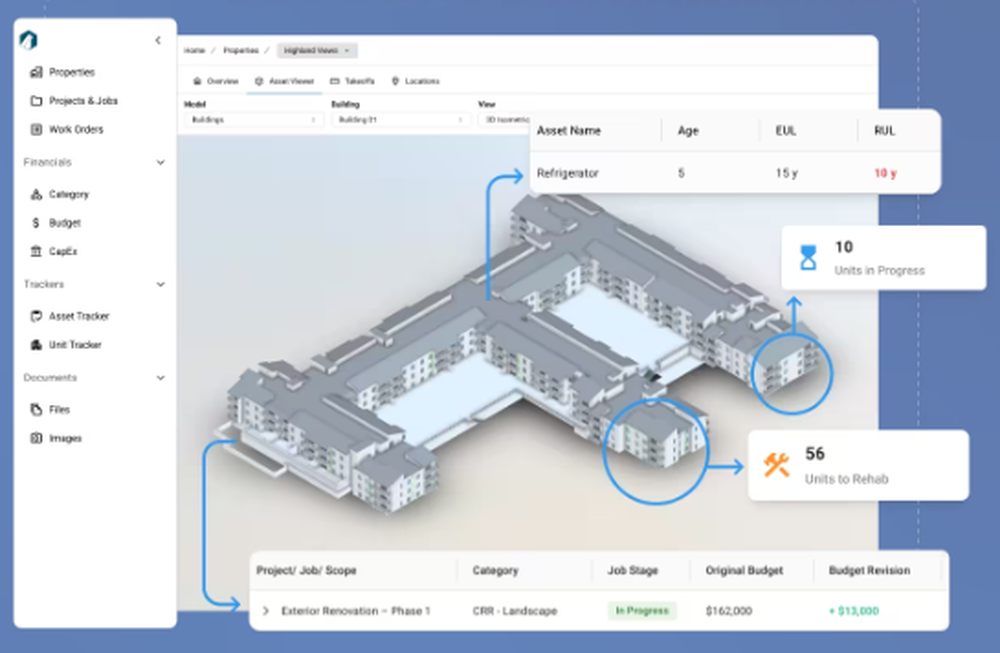Switch to the Overview tab
The image size is (1000, 653).
pyautogui.click(x=216, y=81)
